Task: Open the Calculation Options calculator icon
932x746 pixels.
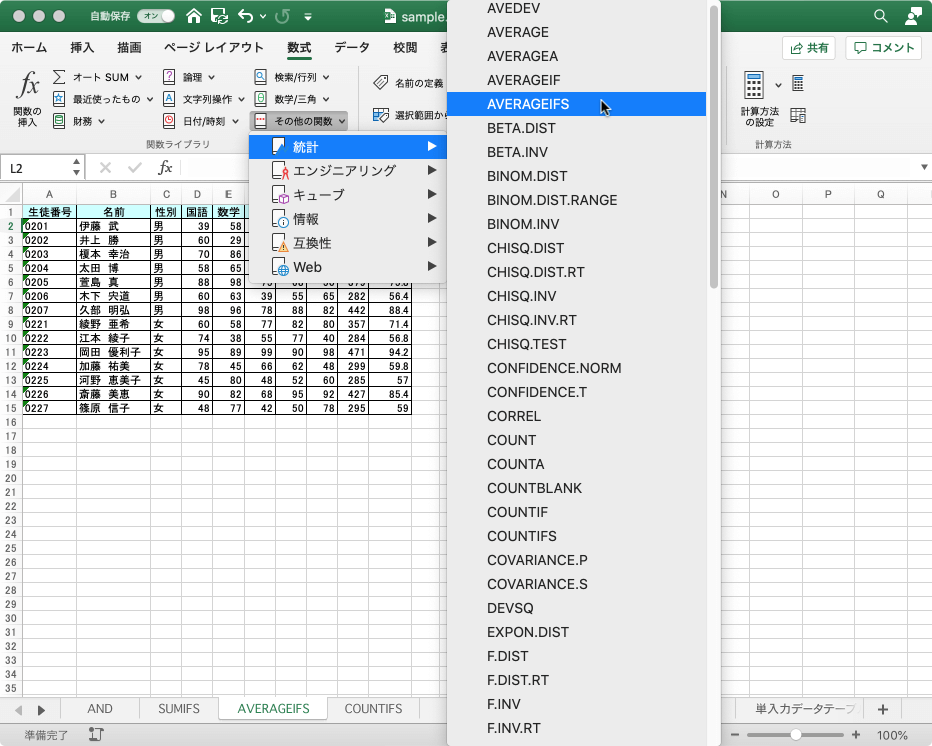Action: tap(754, 85)
